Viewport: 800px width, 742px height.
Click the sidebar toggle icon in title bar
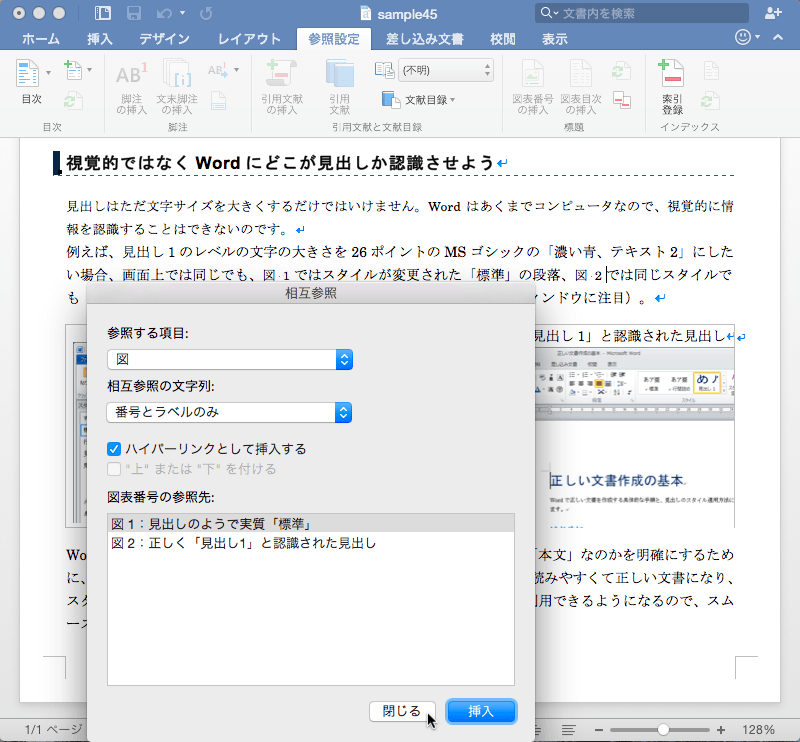click(x=103, y=13)
